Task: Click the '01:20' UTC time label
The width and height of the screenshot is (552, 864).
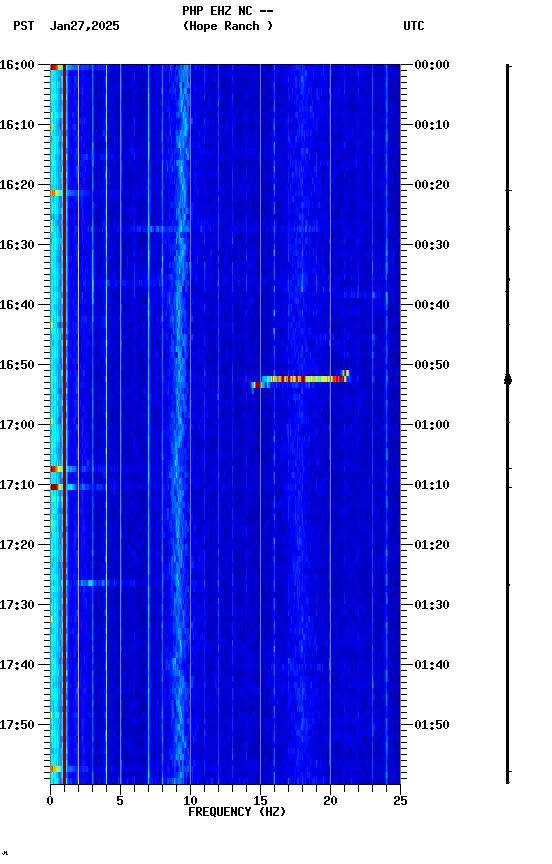Action: (432, 545)
